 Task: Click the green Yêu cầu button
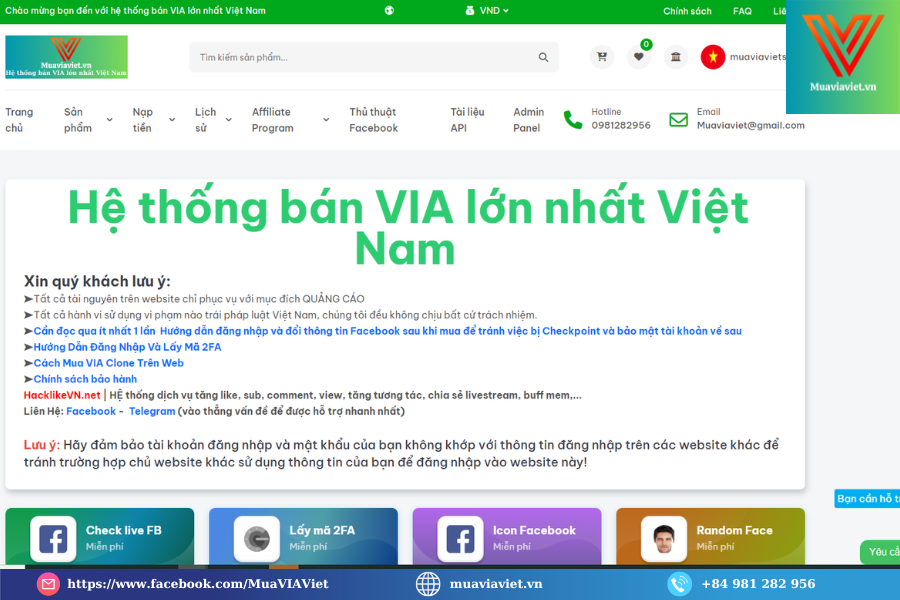[x=880, y=552]
